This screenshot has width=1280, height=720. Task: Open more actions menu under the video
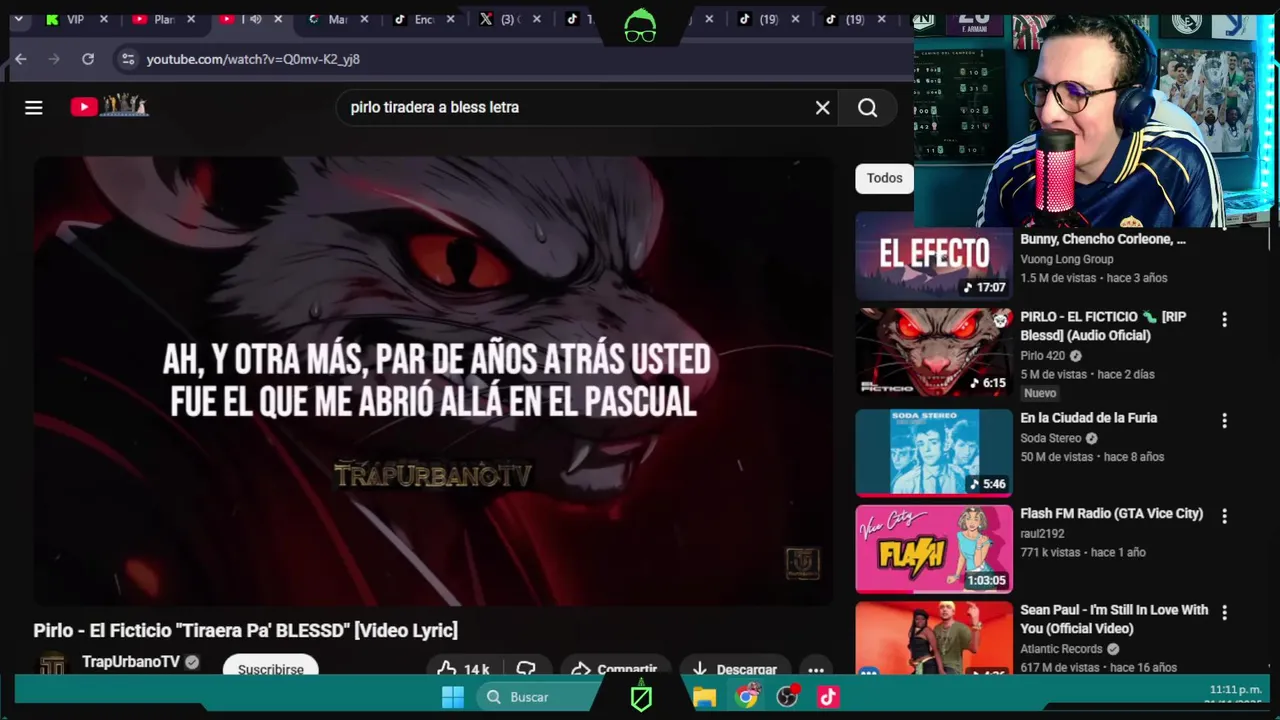816,670
